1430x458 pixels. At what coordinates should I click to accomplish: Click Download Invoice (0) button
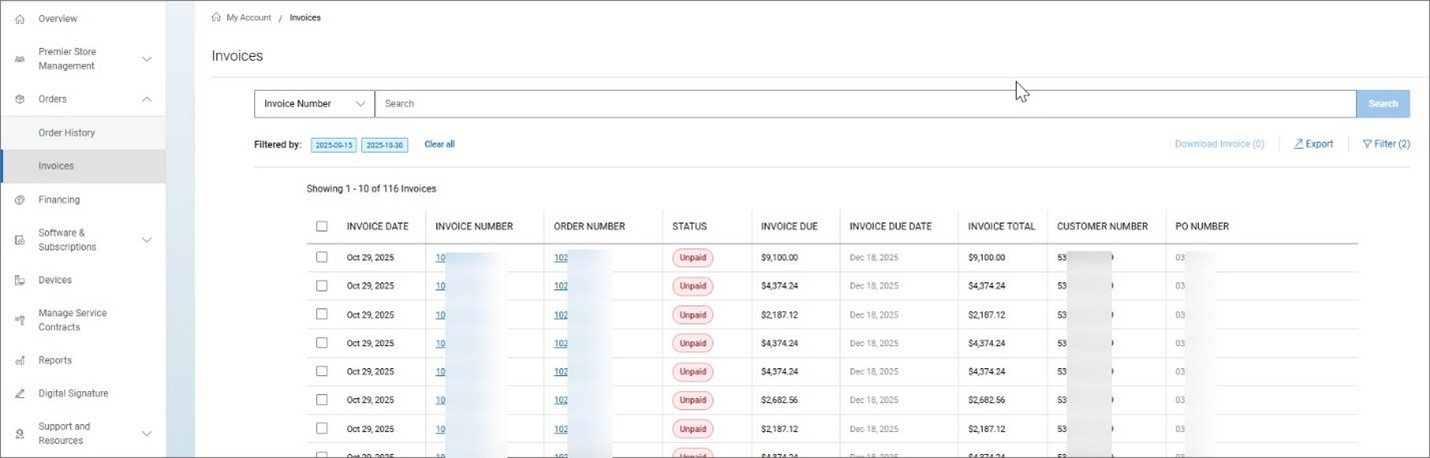(1219, 144)
